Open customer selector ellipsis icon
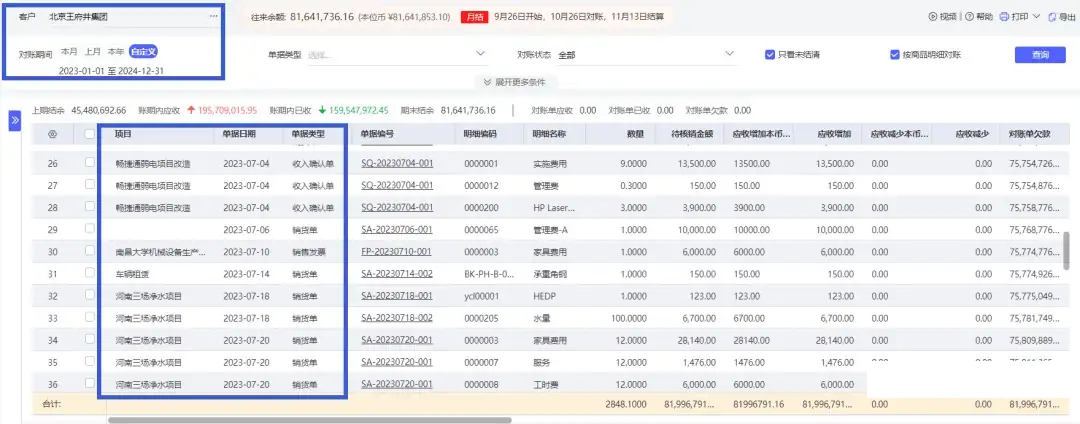 [214, 16]
